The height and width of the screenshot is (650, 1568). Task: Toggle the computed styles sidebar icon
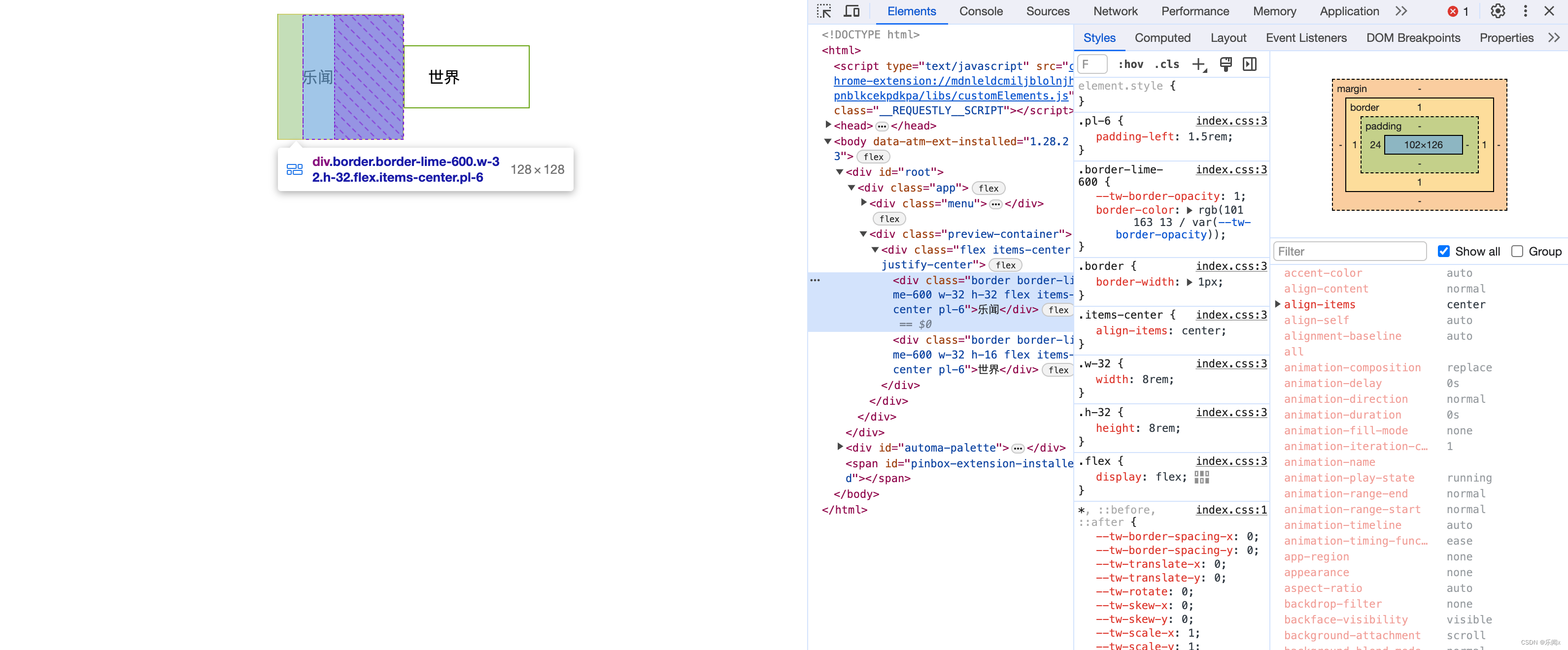[x=1249, y=65]
